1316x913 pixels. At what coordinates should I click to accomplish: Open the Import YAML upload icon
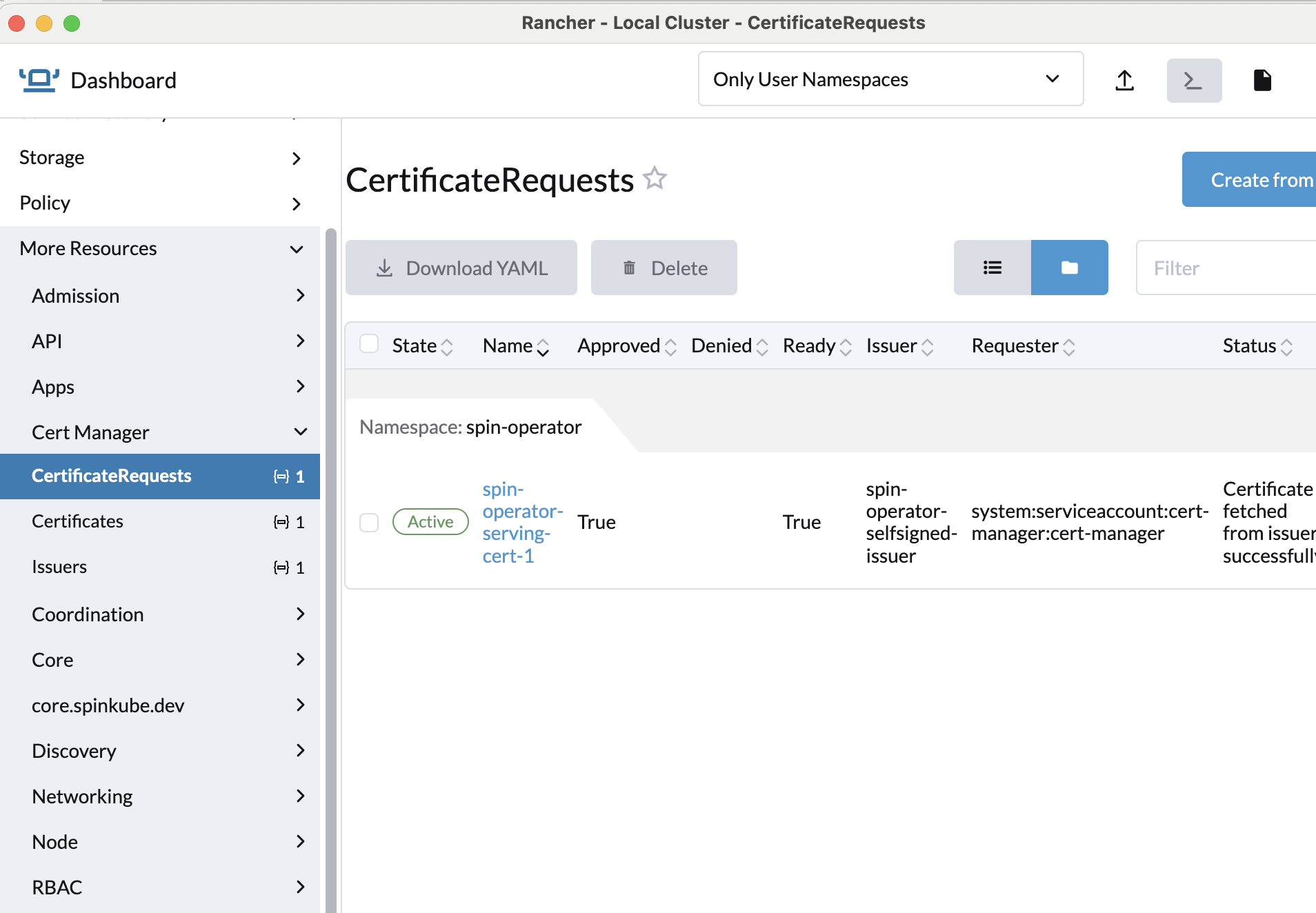pyautogui.click(x=1124, y=80)
